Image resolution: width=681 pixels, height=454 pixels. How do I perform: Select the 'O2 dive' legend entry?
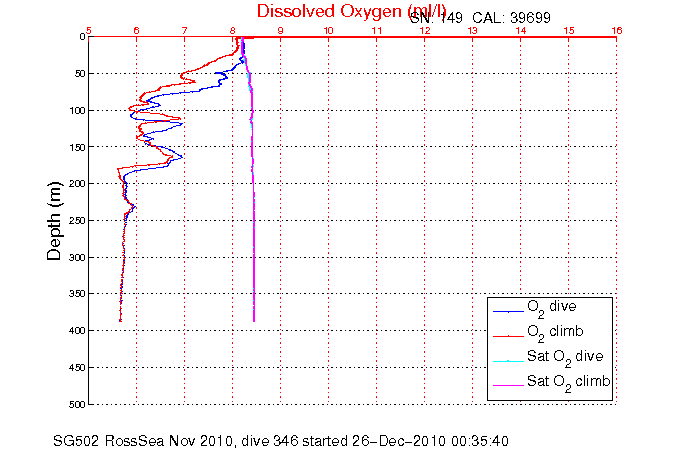pyautogui.click(x=552, y=307)
